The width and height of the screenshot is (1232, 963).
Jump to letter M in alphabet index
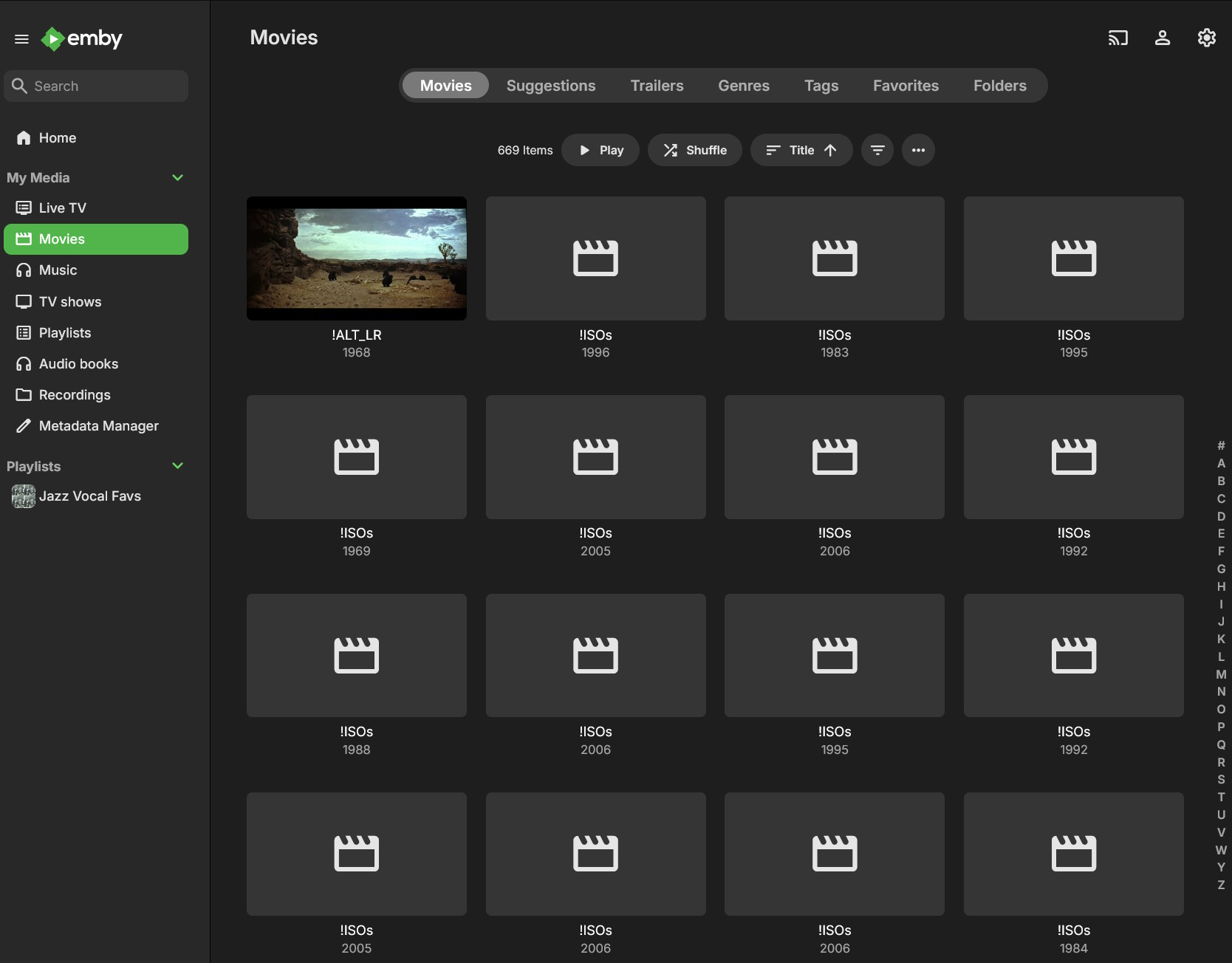click(x=1221, y=674)
